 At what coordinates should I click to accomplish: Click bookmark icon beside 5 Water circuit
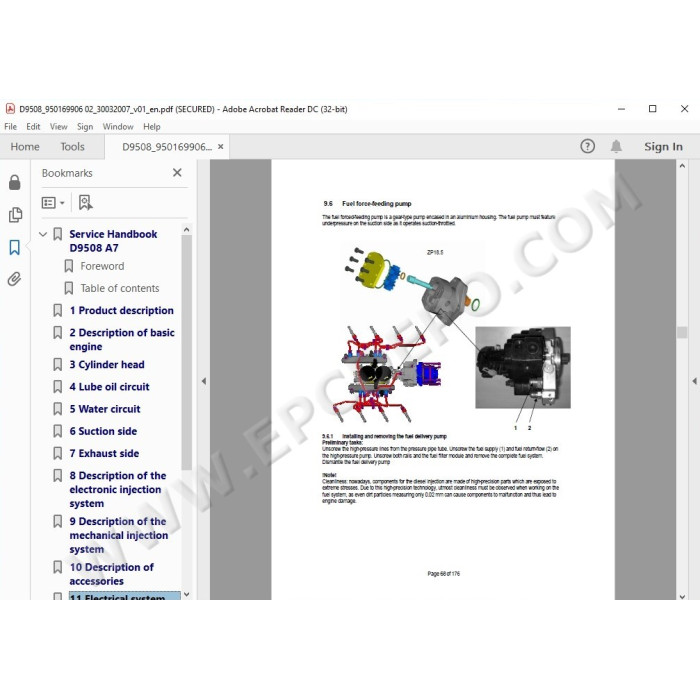coord(58,409)
